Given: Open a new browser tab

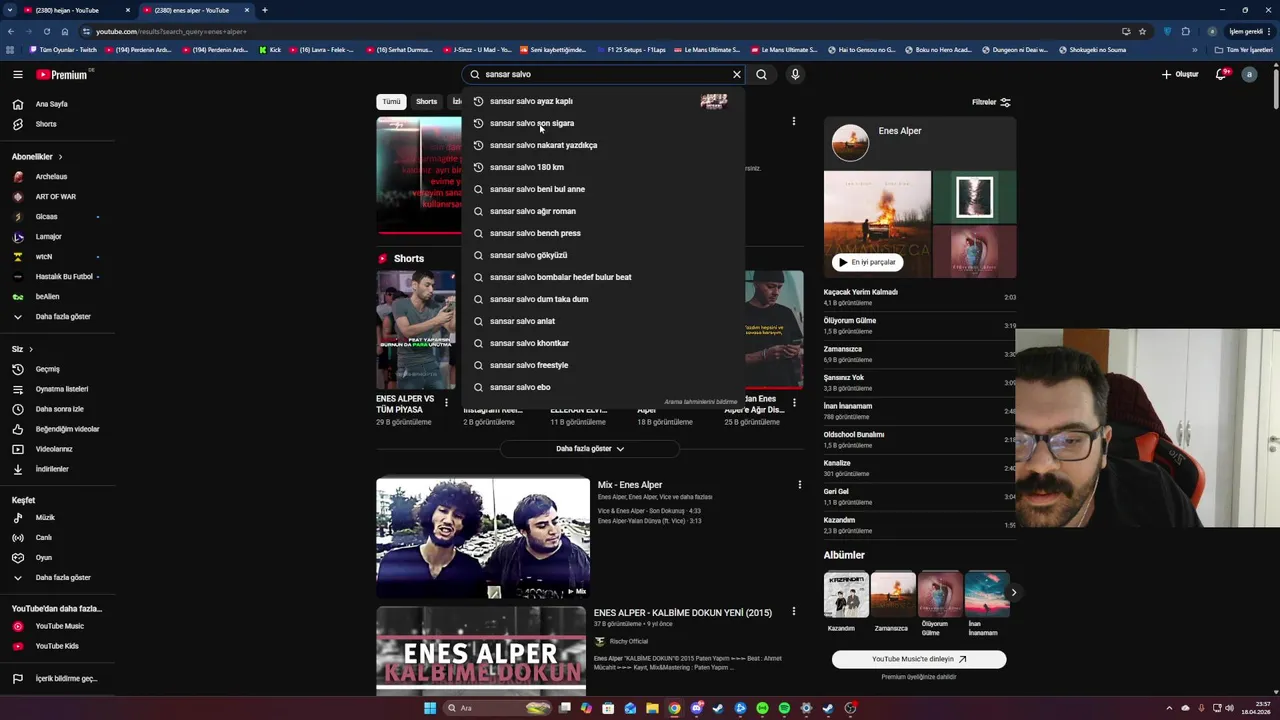Looking at the screenshot, I should 265,10.
